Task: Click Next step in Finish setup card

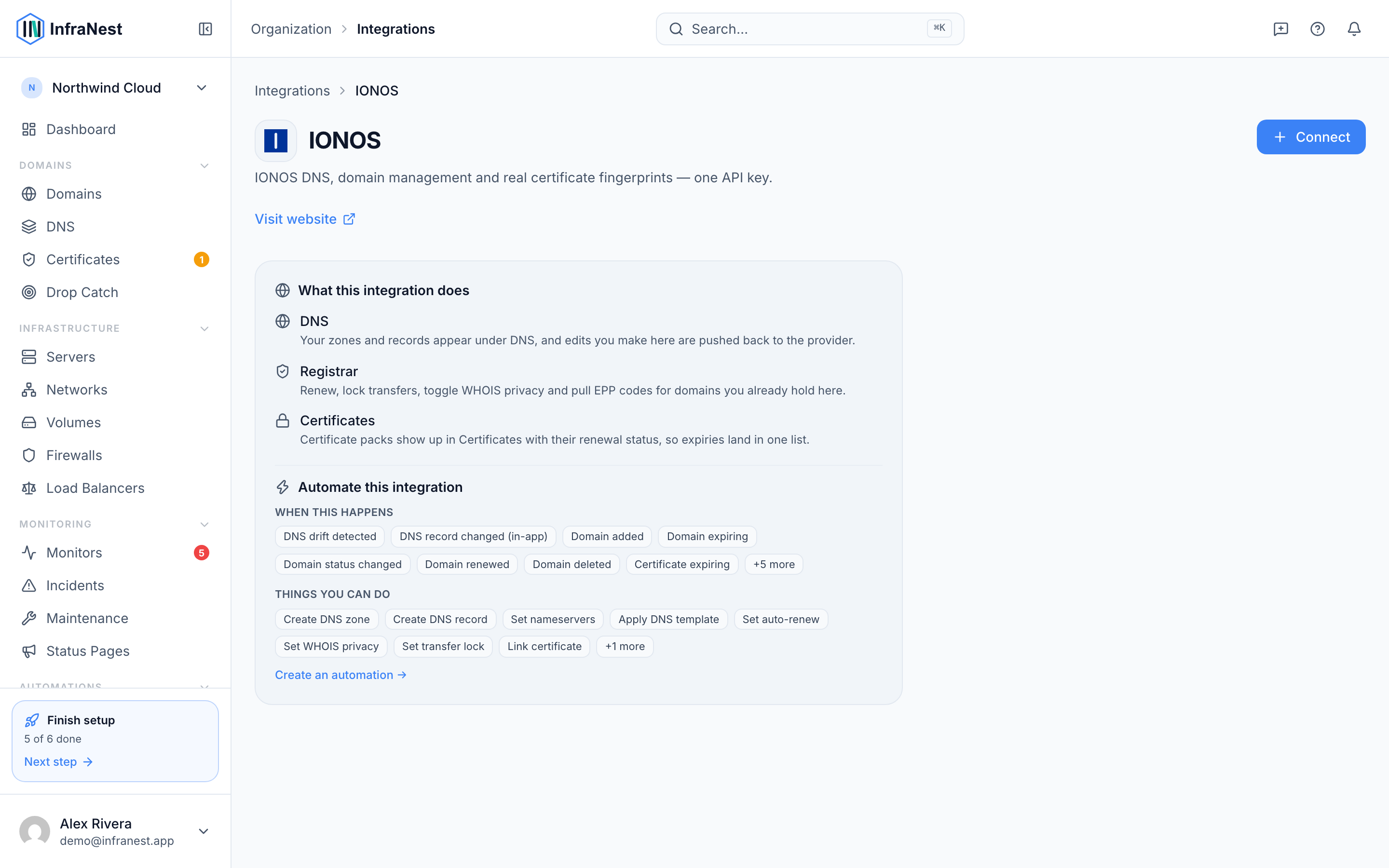Action: coord(58,762)
